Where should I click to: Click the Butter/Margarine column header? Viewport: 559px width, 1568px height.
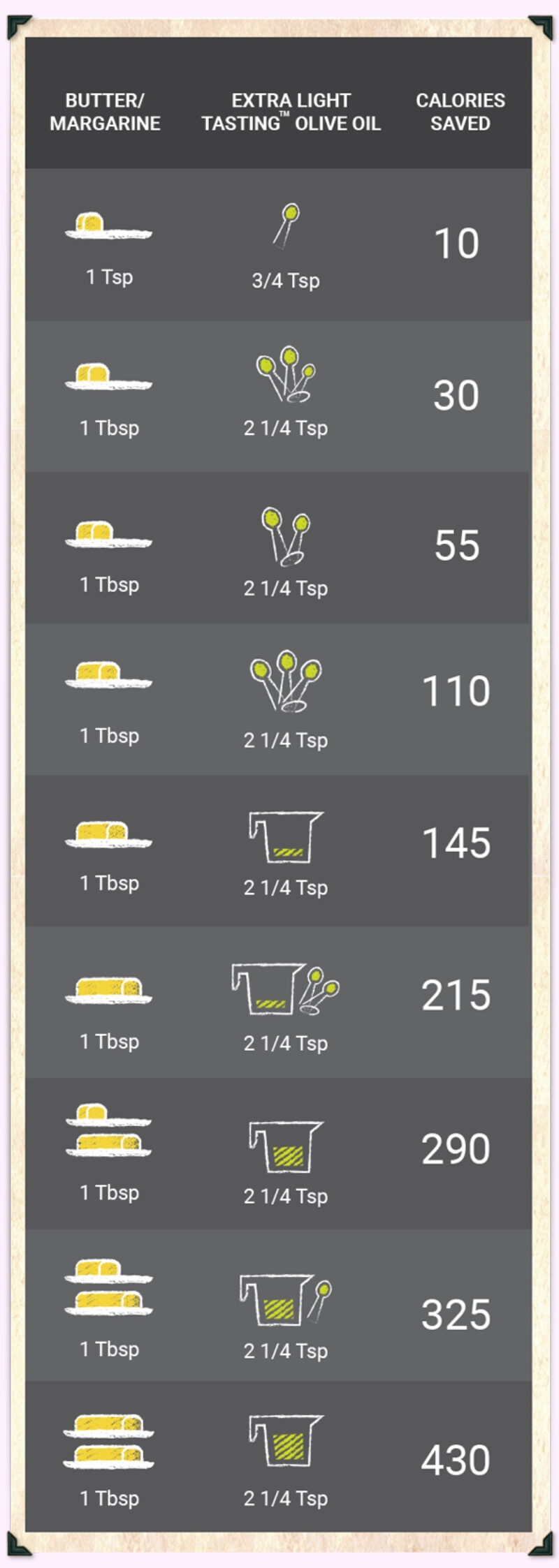coord(105,112)
